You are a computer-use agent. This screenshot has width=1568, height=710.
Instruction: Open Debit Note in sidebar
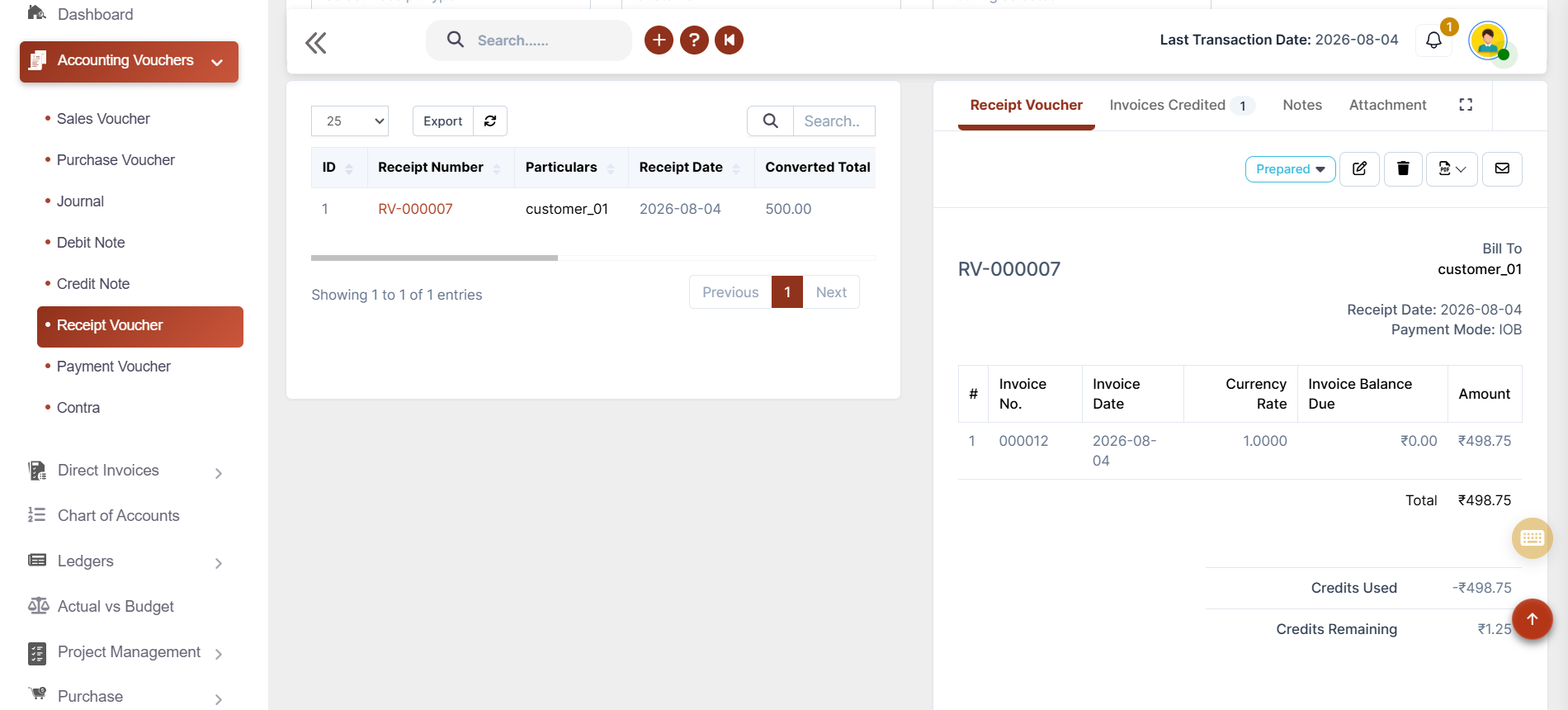point(91,243)
